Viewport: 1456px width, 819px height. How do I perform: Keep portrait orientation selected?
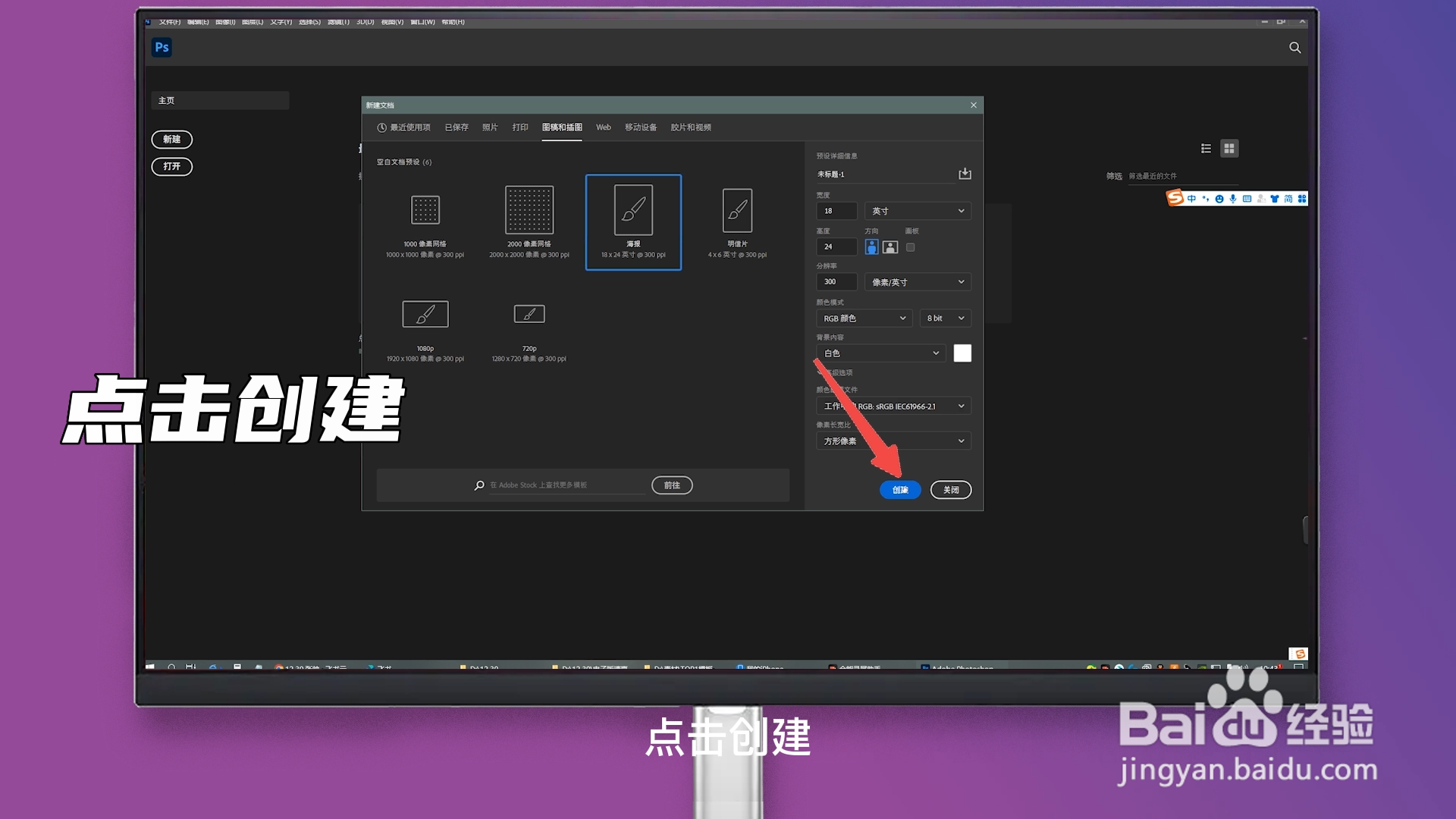click(871, 246)
